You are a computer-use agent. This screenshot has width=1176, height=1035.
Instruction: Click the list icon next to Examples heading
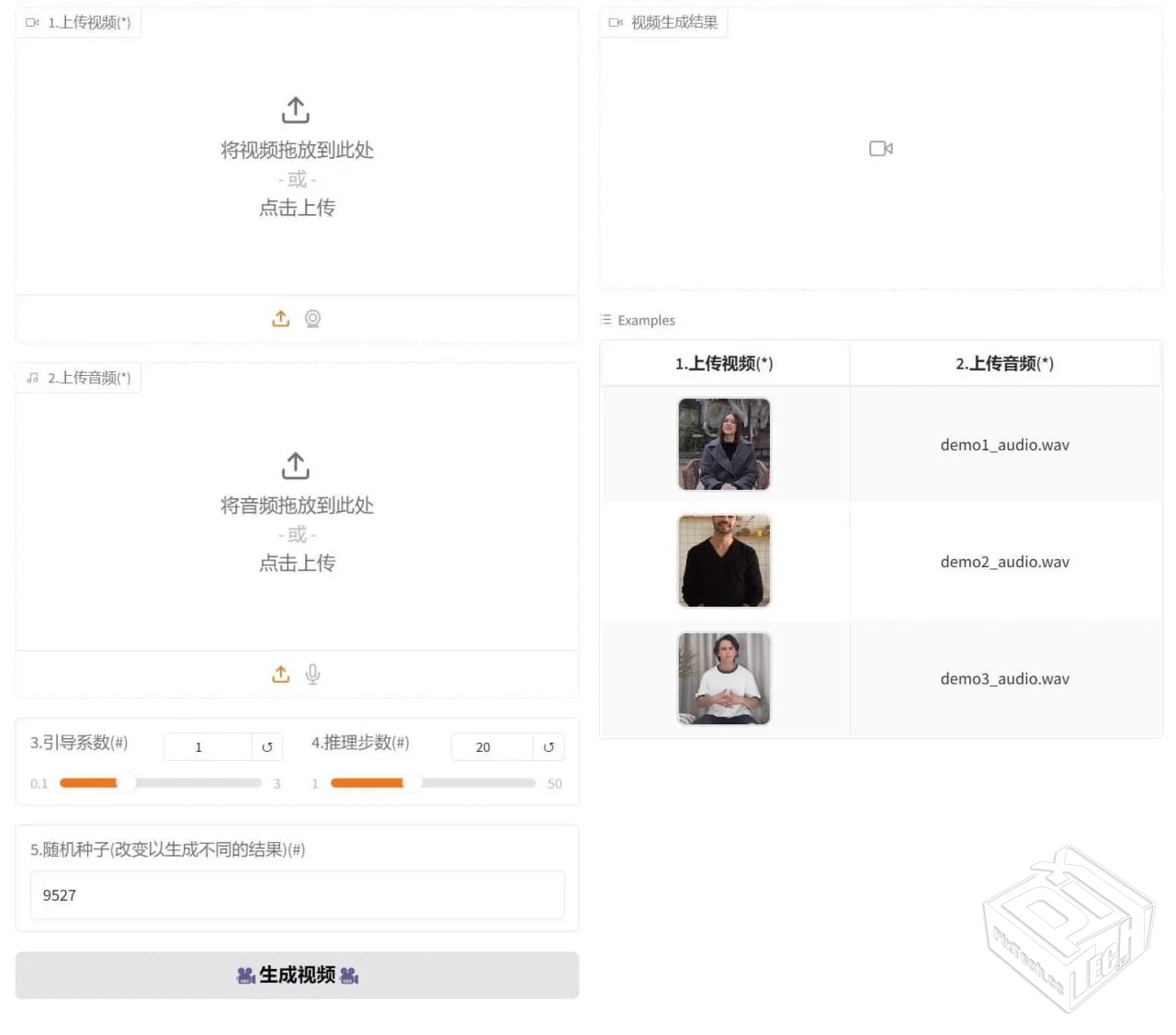click(x=605, y=319)
